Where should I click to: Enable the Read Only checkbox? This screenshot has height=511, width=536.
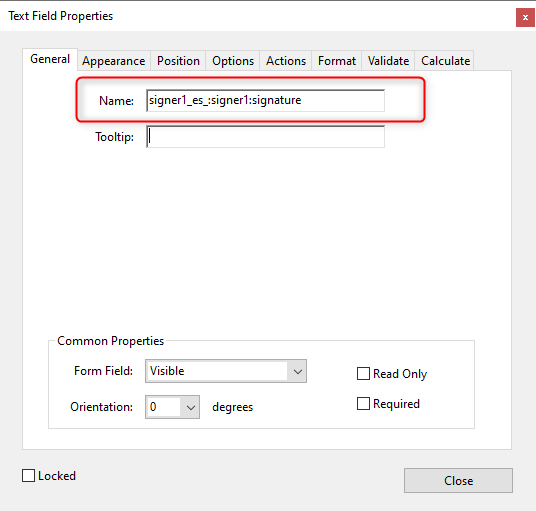363,374
